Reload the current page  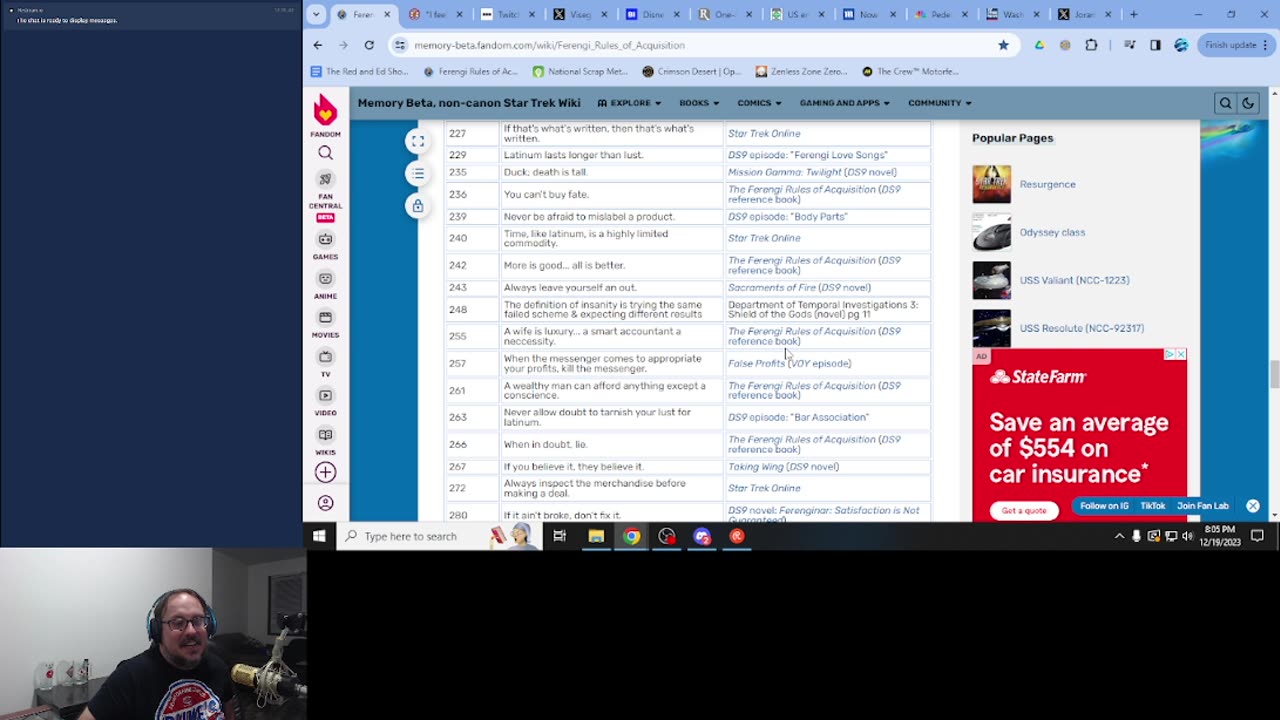369,45
